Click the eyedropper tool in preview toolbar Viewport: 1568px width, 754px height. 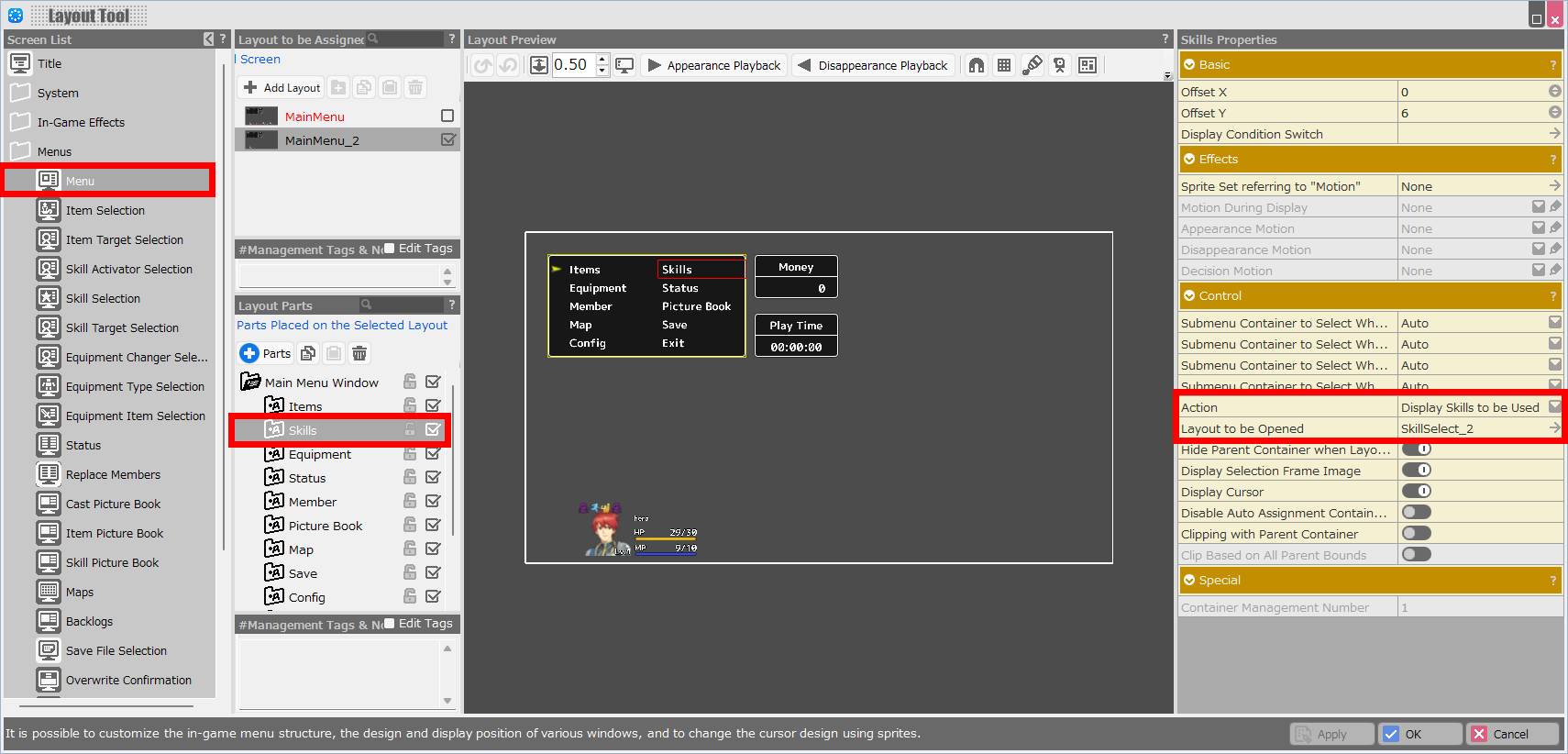tap(1032, 65)
